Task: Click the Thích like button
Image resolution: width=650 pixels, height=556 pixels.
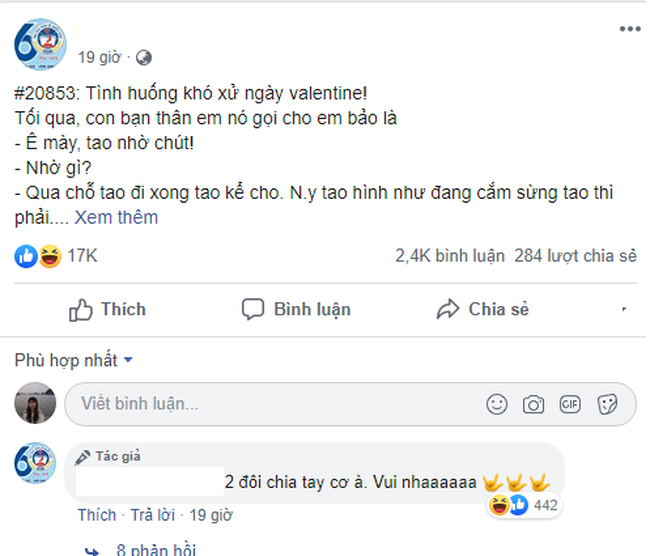Action: [x=107, y=309]
